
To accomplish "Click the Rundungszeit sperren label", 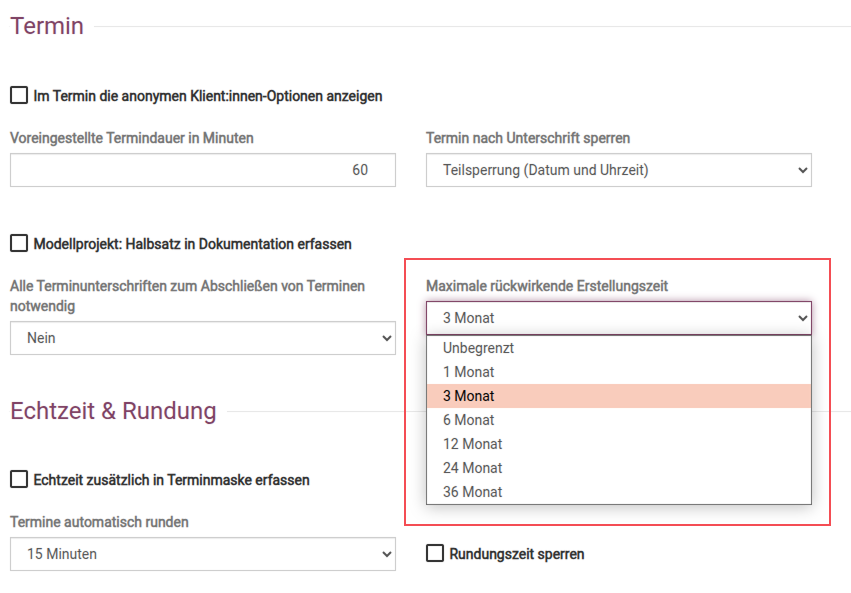I will pos(516,554).
